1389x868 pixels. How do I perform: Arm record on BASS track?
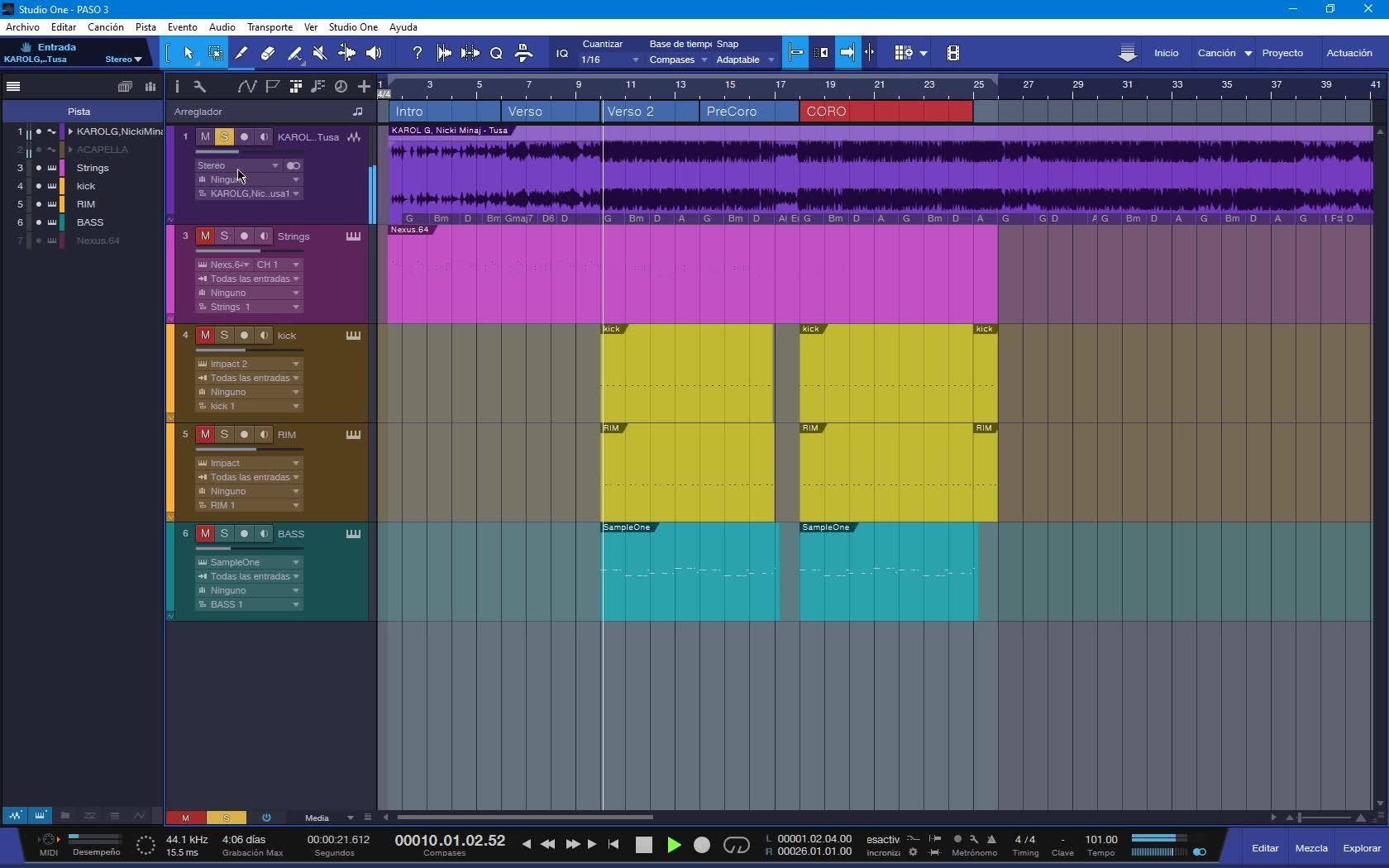pos(244,534)
